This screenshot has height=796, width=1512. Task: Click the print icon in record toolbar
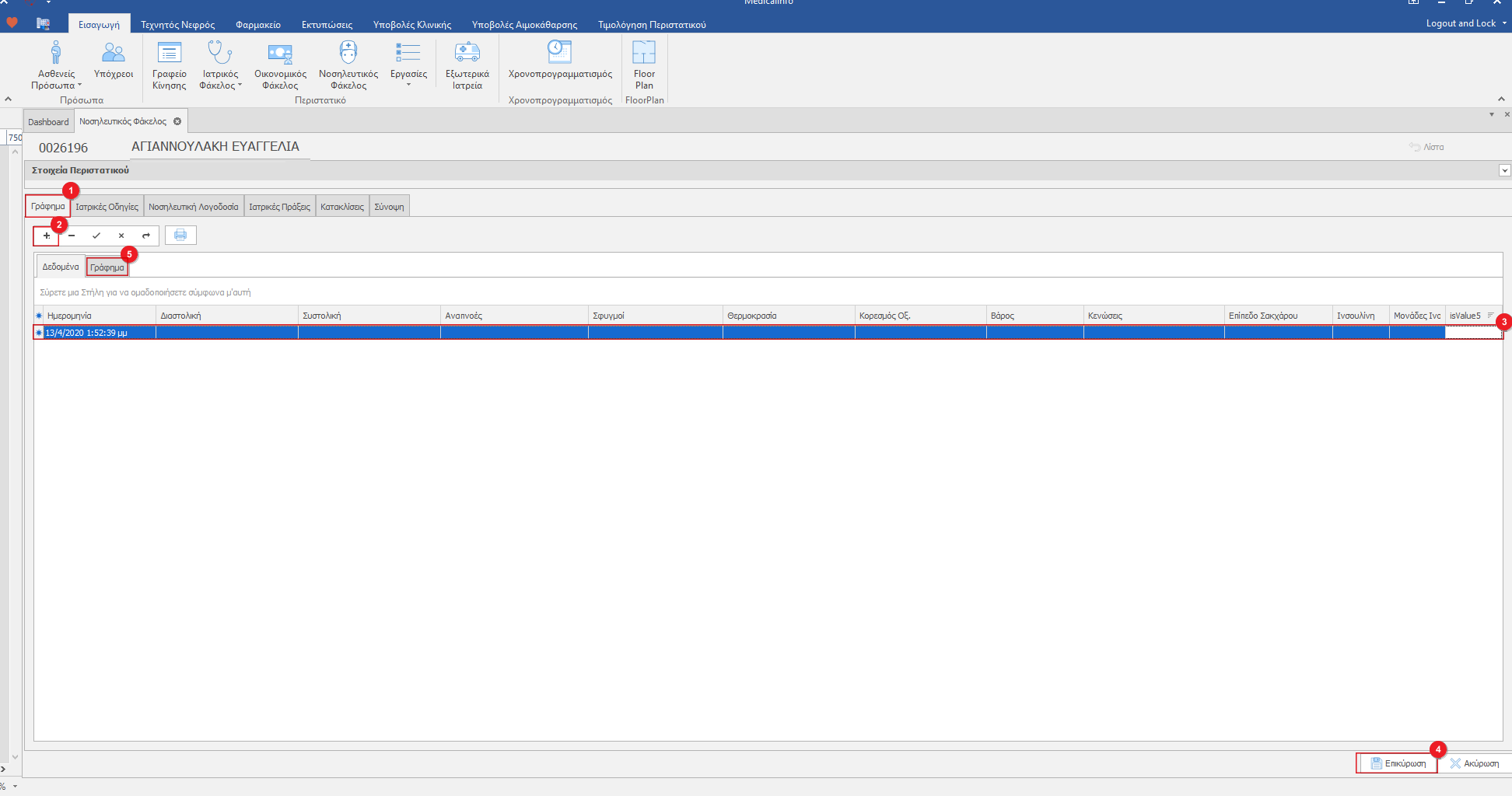point(180,236)
